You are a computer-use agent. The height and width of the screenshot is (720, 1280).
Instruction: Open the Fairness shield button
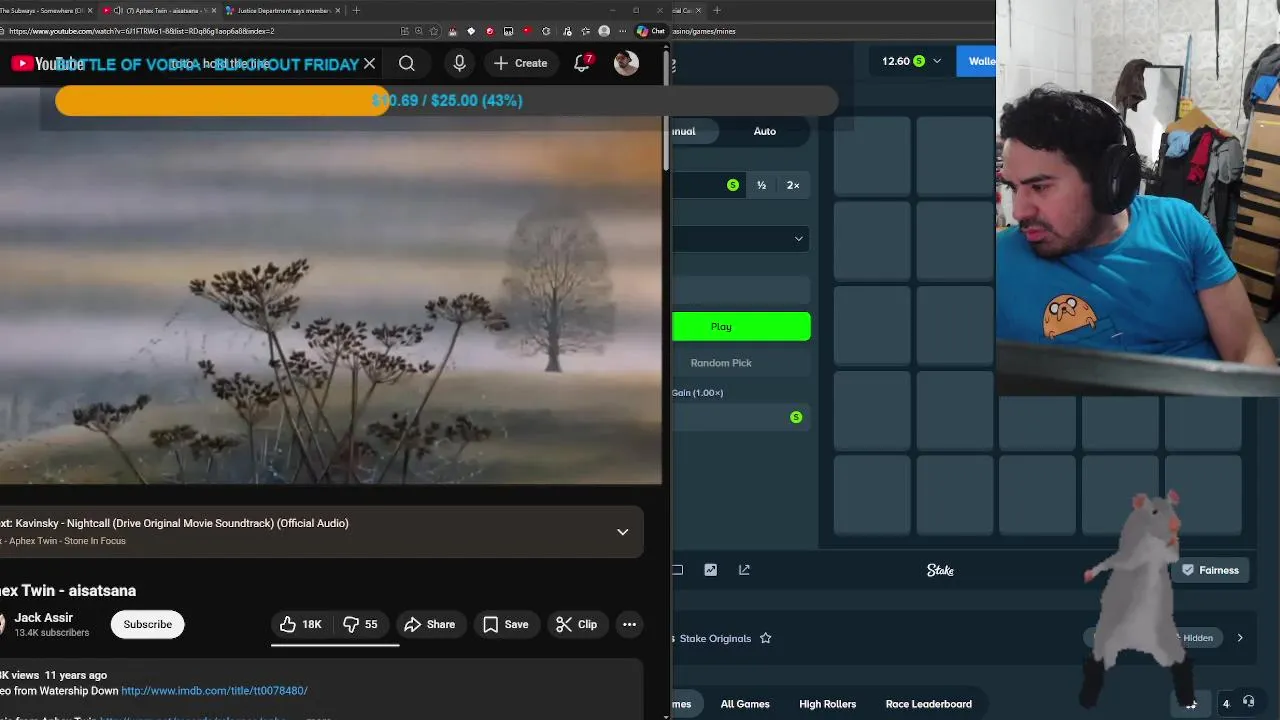(x=1210, y=570)
